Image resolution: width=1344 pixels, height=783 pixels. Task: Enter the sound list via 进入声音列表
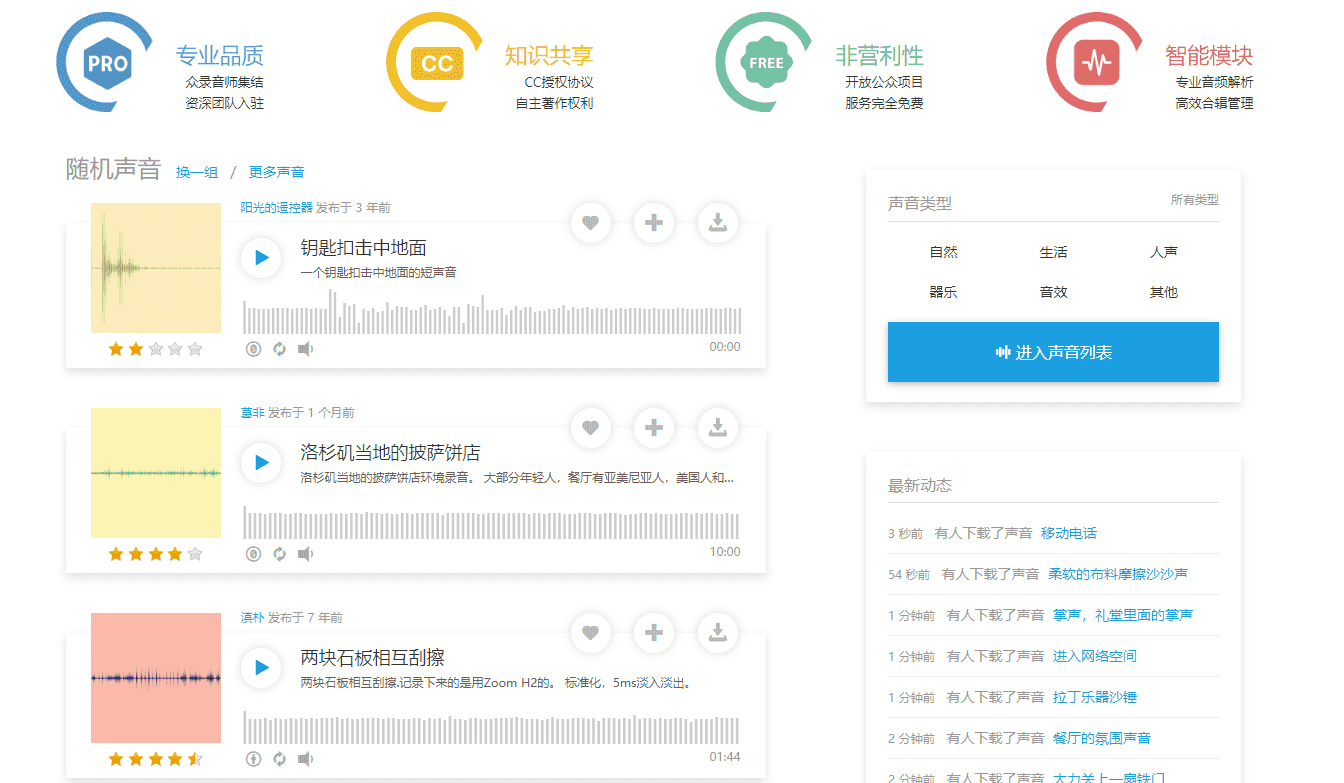click(x=1053, y=352)
